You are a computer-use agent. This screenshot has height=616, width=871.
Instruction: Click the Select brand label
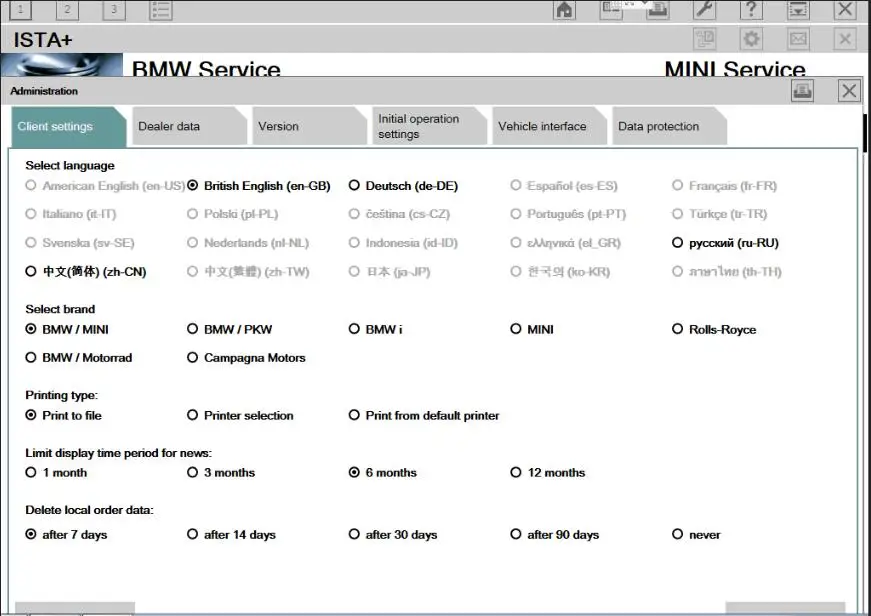60,309
